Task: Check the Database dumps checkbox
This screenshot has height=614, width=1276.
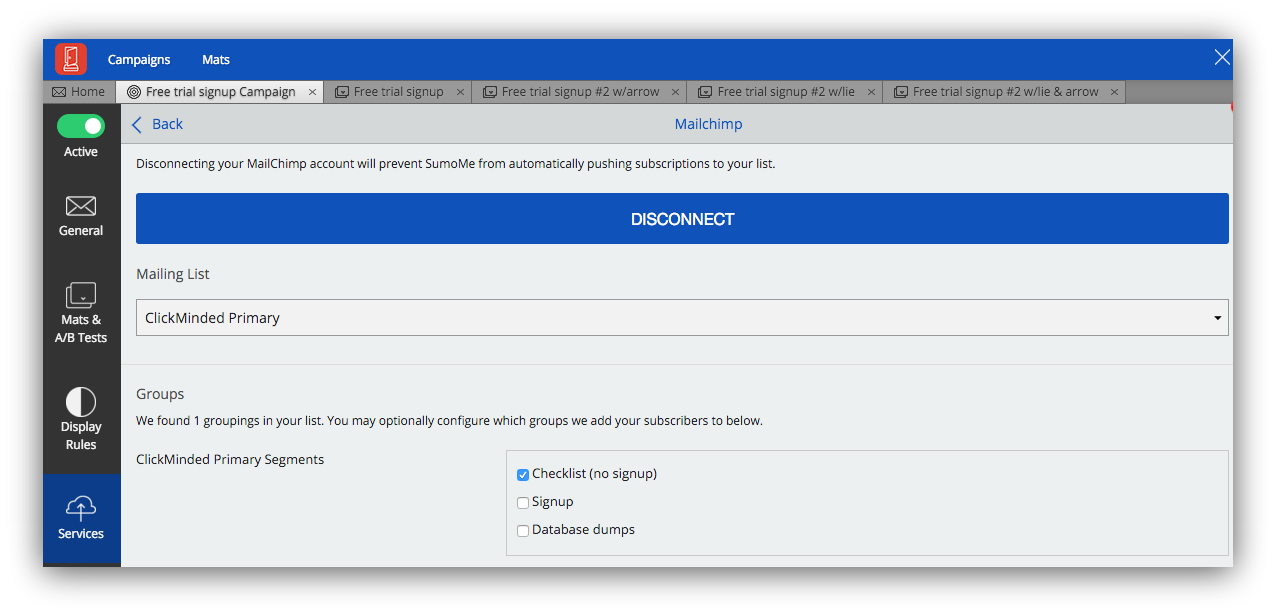Action: 523,531
